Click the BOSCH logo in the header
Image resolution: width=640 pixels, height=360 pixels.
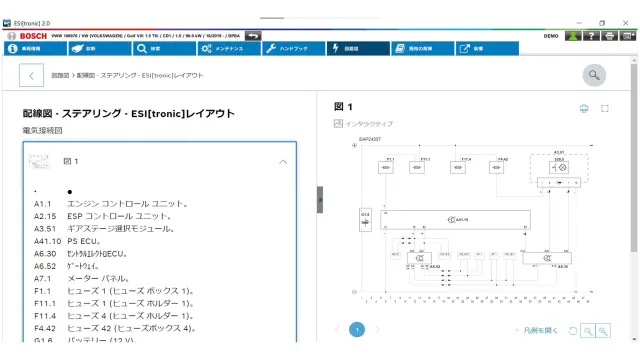click(33, 36)
